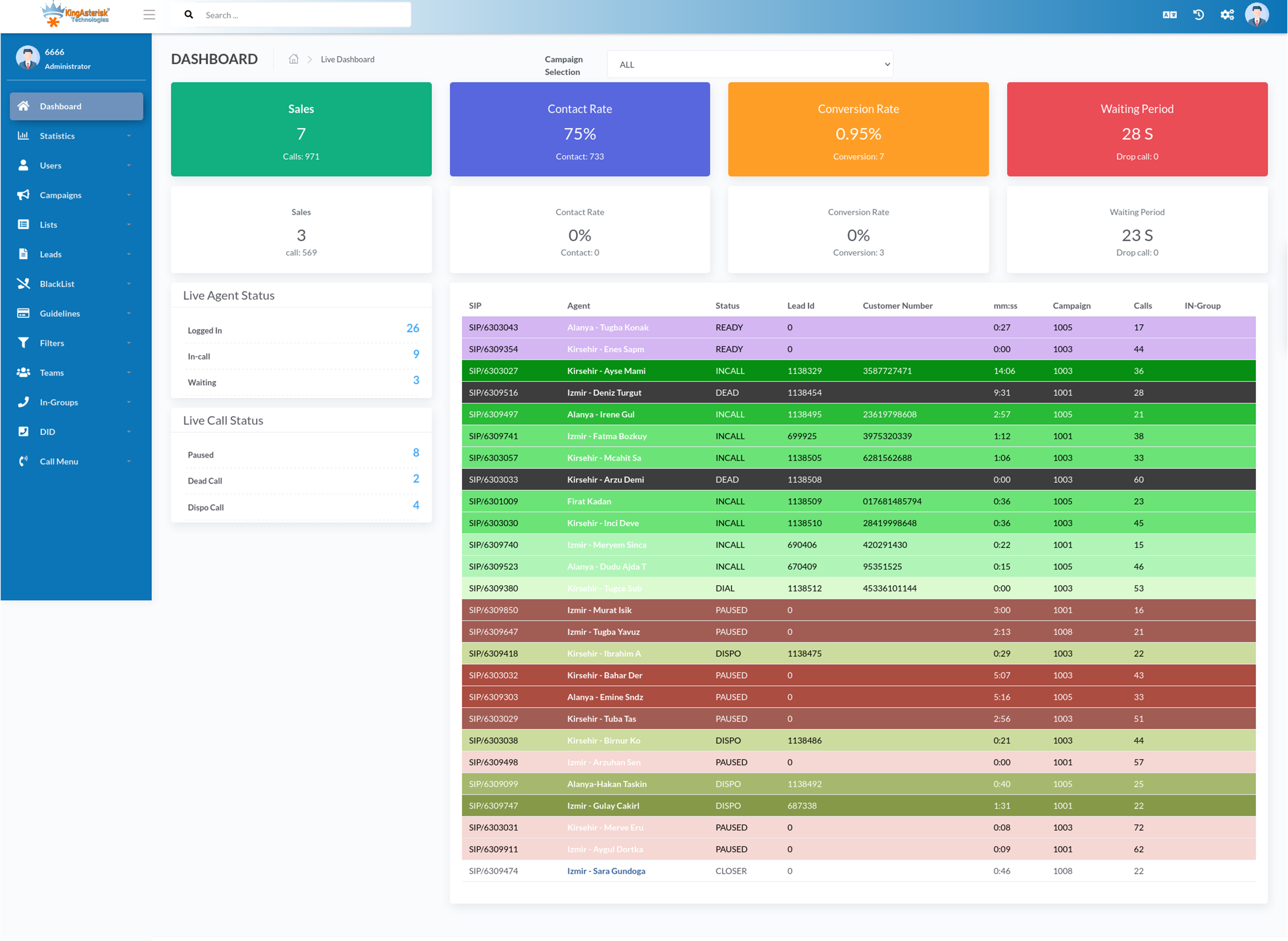Viewport: 1288px width, 941px height.
Task: Click the Live Dashboard breadcrumb link
Action: tap(347, 59)
